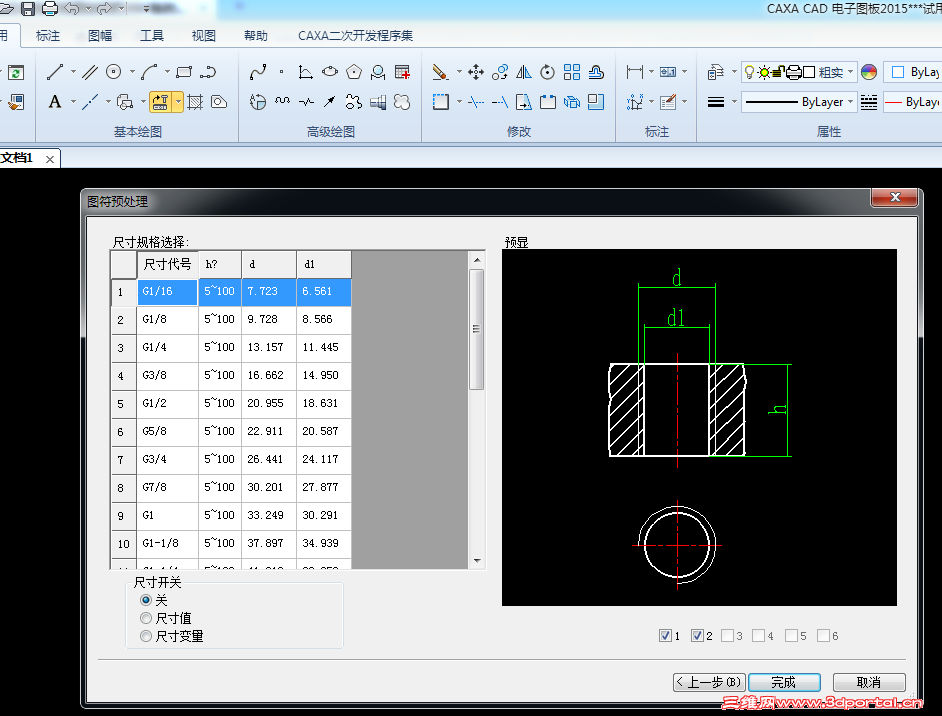Click the mirror tool icon
This screenshot has width=942, height=716.
pos(524,72)
